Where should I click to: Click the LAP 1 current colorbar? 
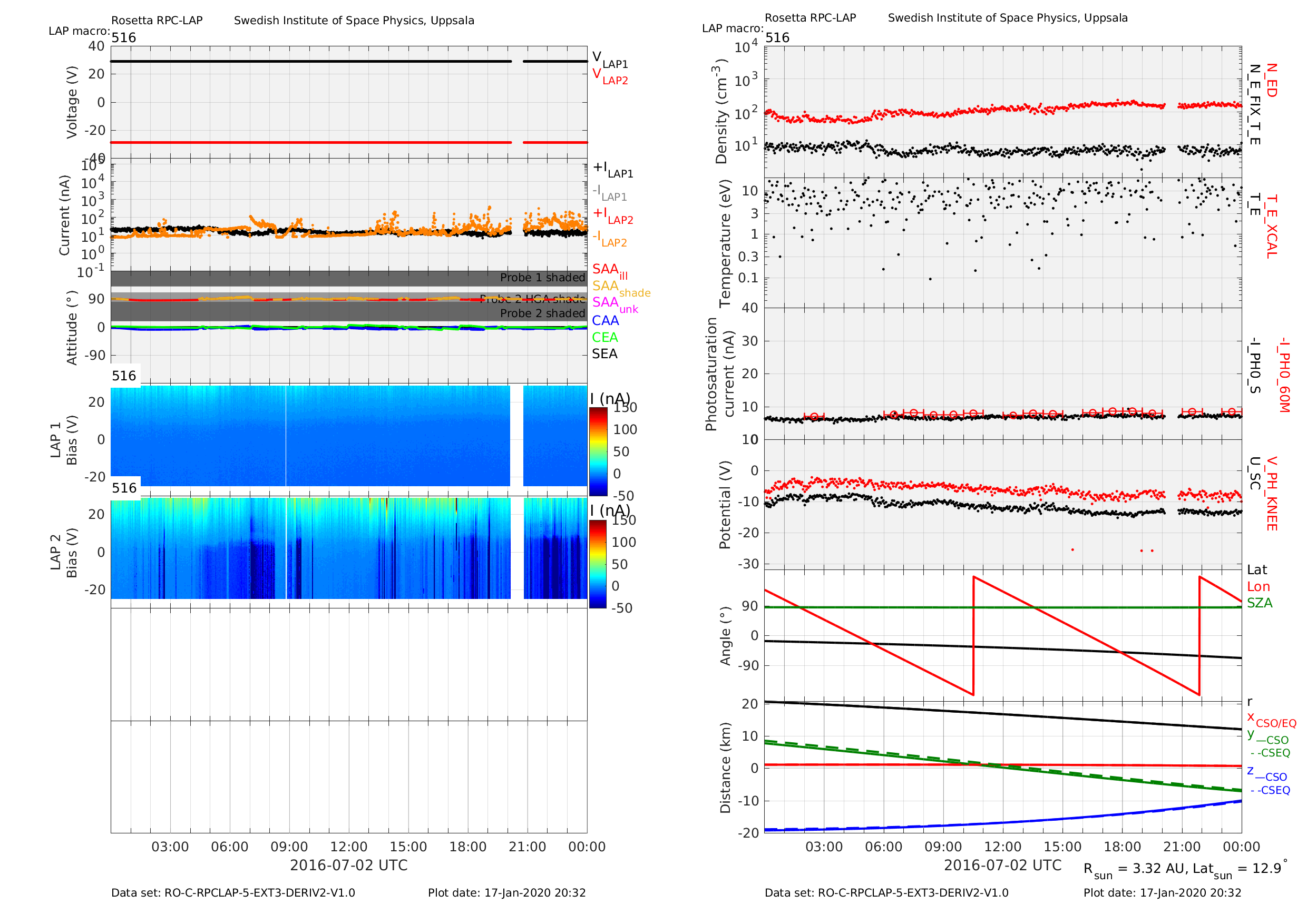[598, 451]
